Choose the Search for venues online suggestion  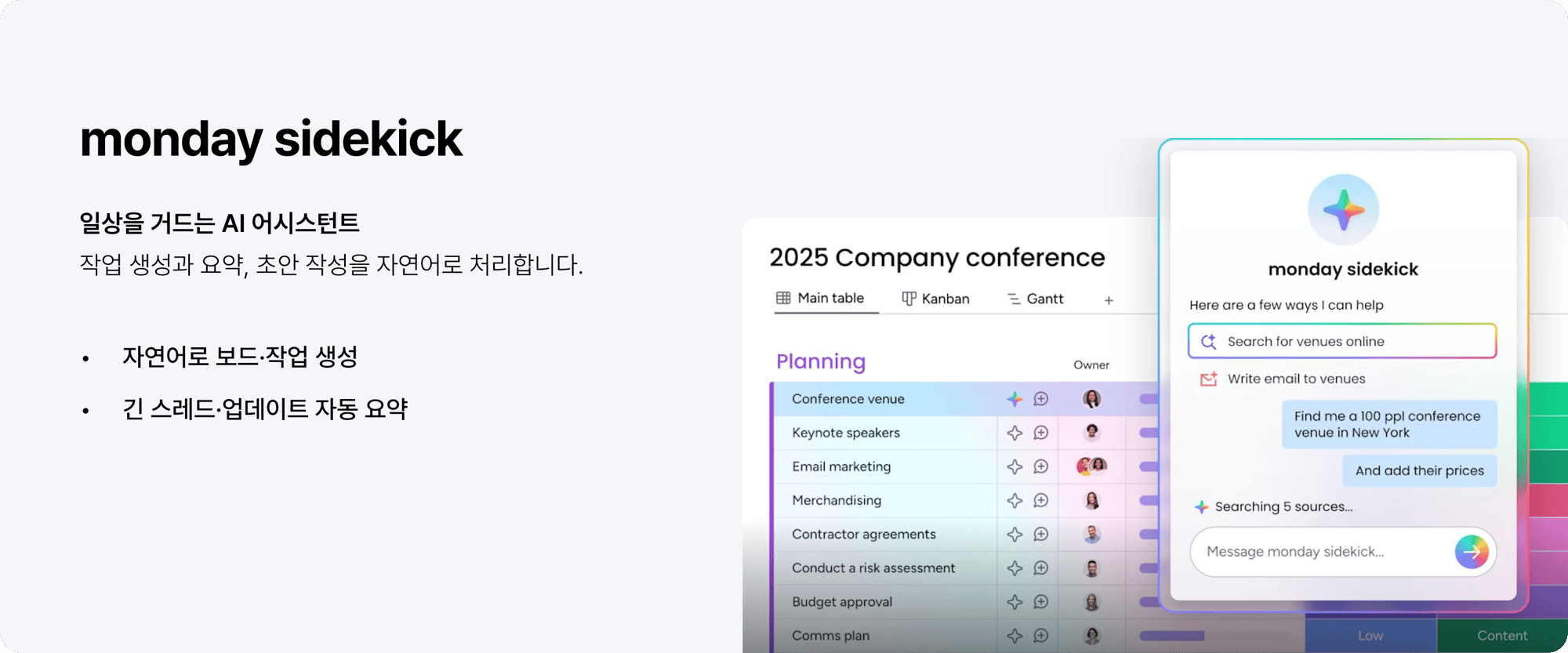point(1342,341)
